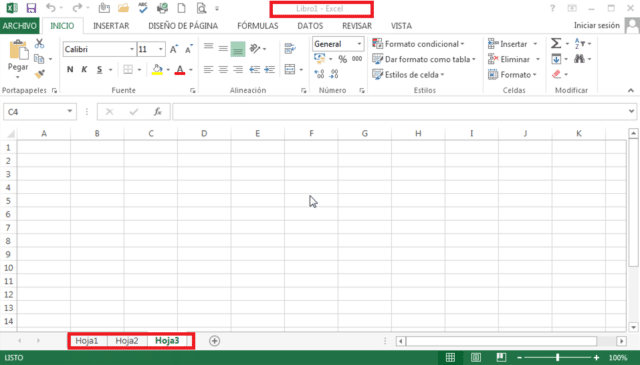This screenshot has width=640, height=365.
Task: Align text to the left
Action: [208, 69]
